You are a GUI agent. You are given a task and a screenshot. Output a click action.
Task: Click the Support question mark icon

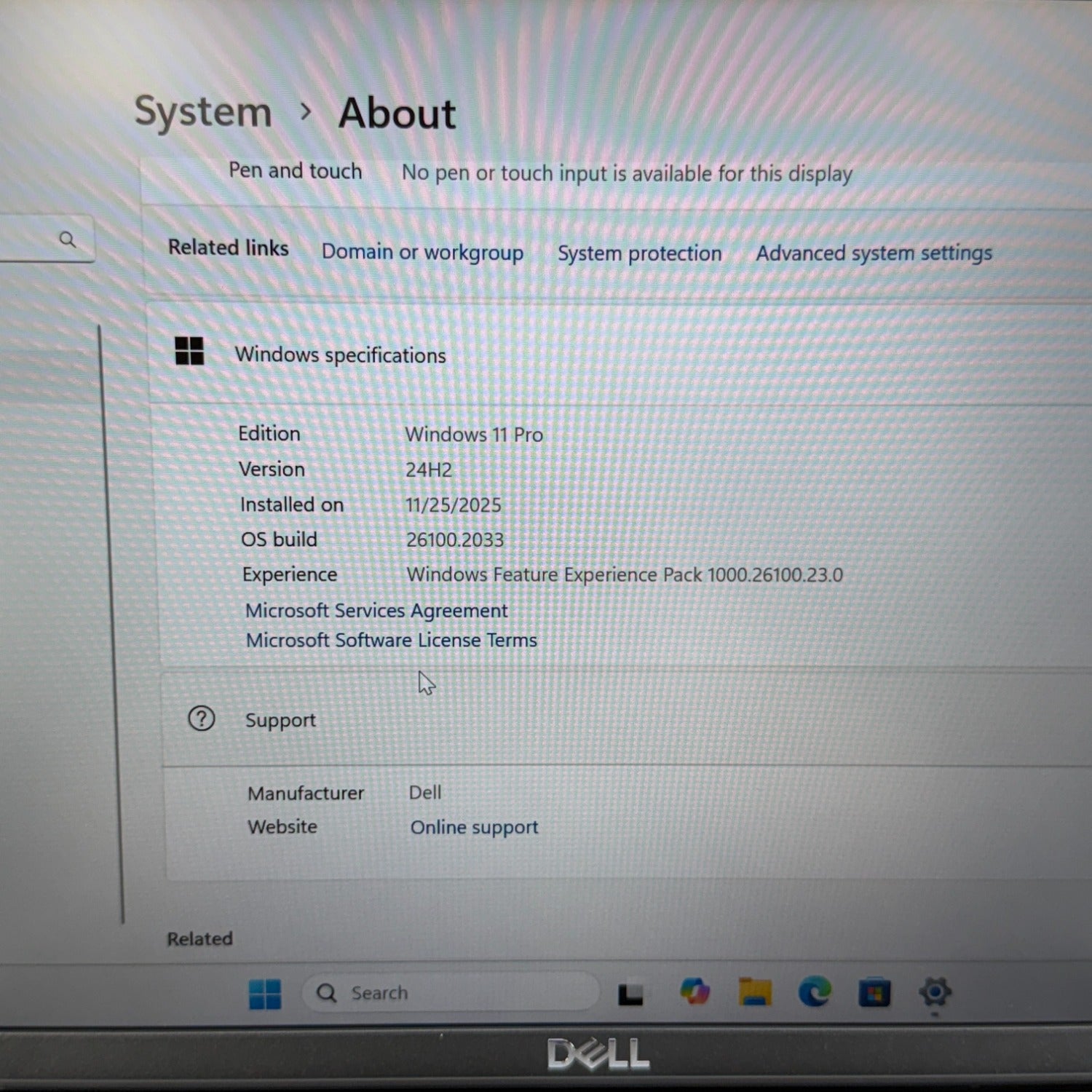pos(201,719)
